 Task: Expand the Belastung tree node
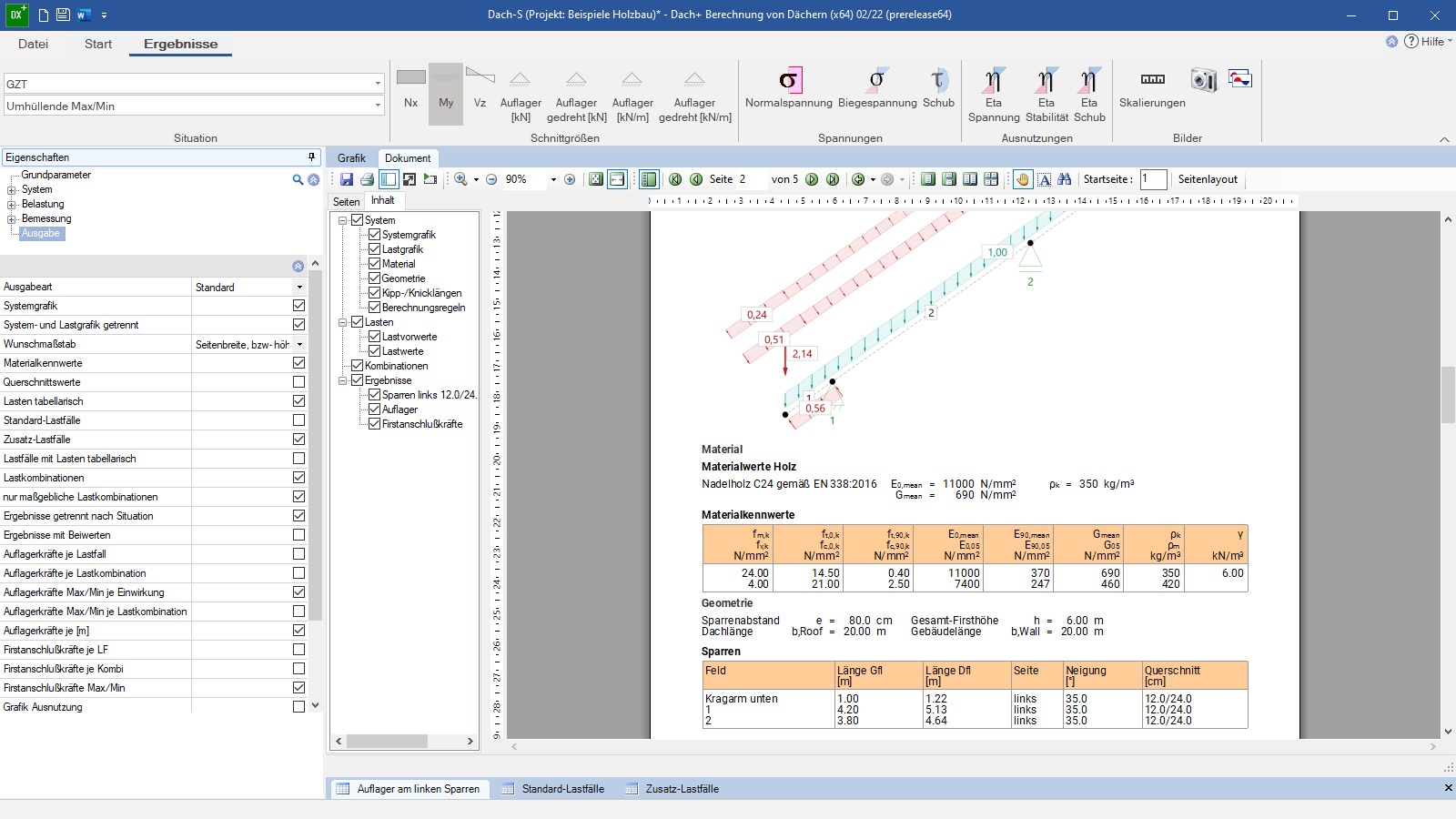tap(12, 205)
